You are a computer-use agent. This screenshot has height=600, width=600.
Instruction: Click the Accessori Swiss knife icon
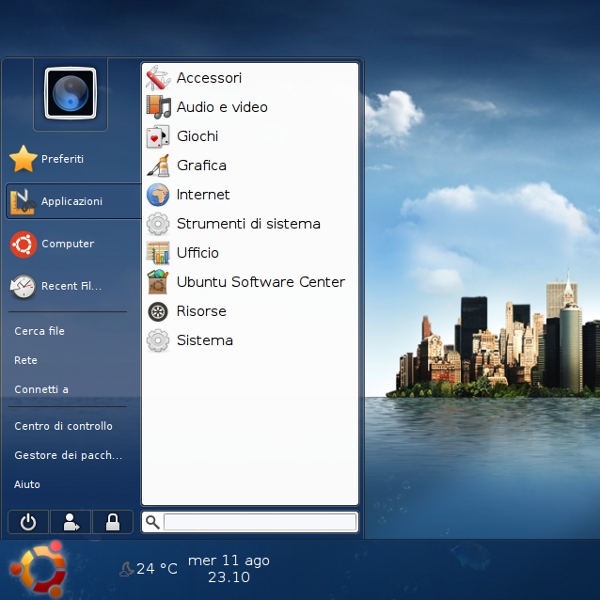point(158,78)
